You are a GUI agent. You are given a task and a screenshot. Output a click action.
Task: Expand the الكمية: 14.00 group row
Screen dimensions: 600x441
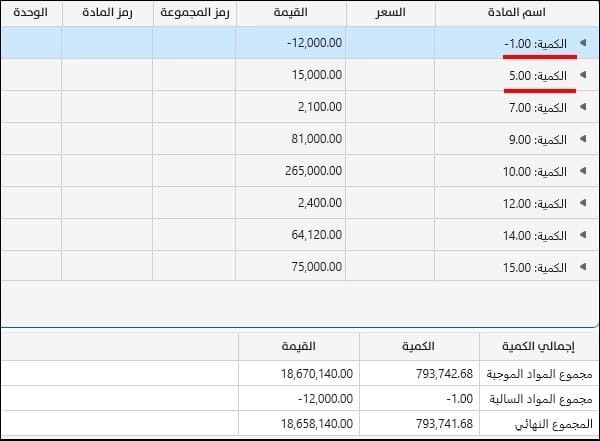coord(583,235)
